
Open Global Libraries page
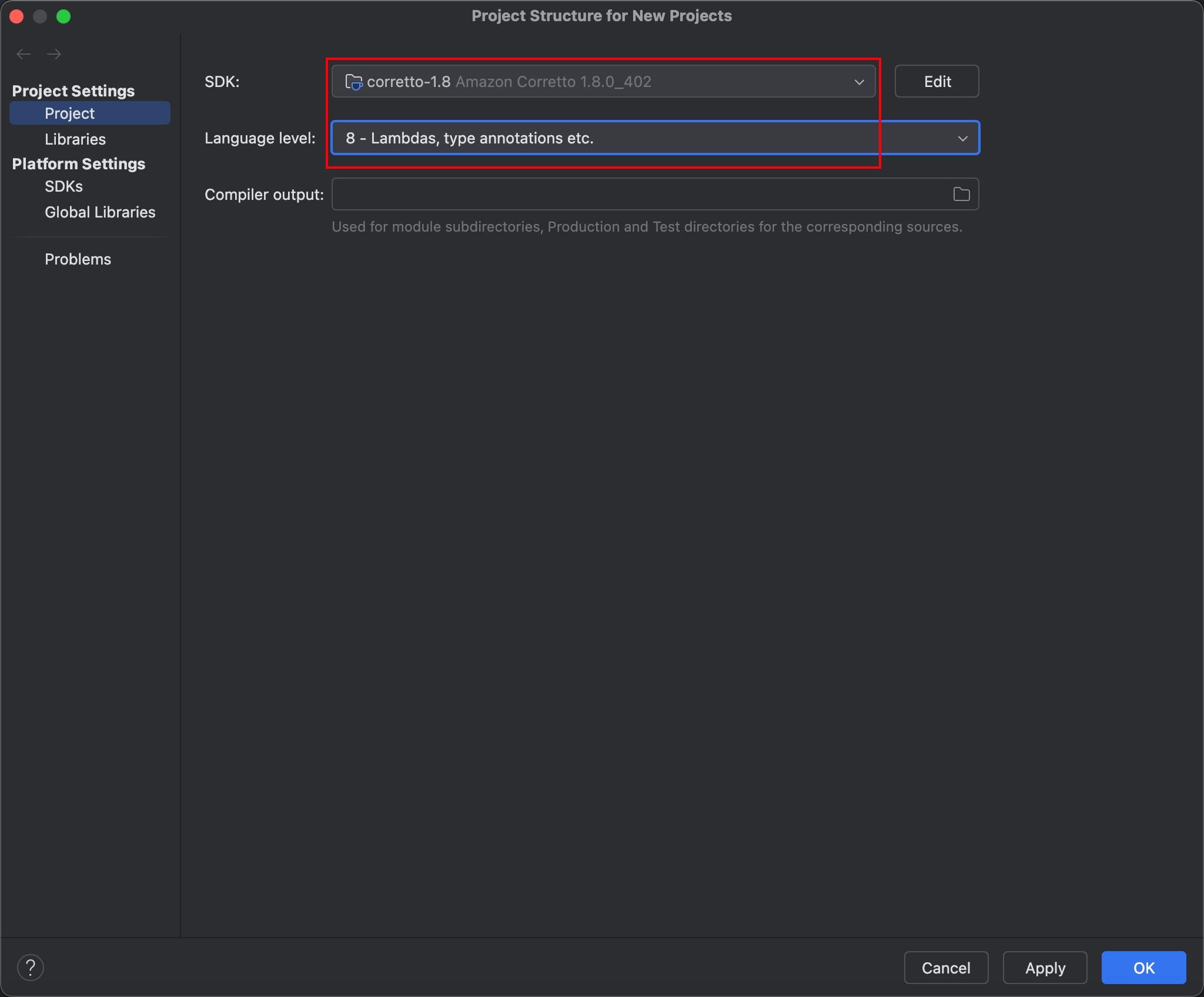tap(100, 212)
